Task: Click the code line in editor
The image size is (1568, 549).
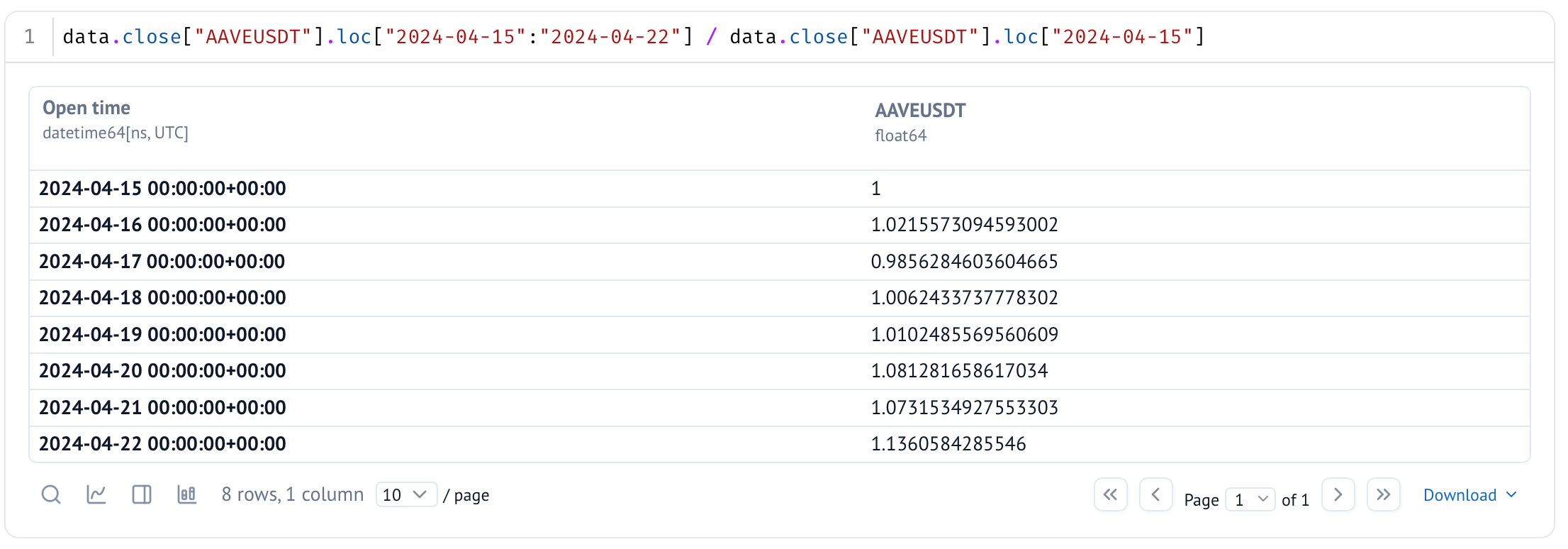Action: pyautogui.click(x=634, y=37)
